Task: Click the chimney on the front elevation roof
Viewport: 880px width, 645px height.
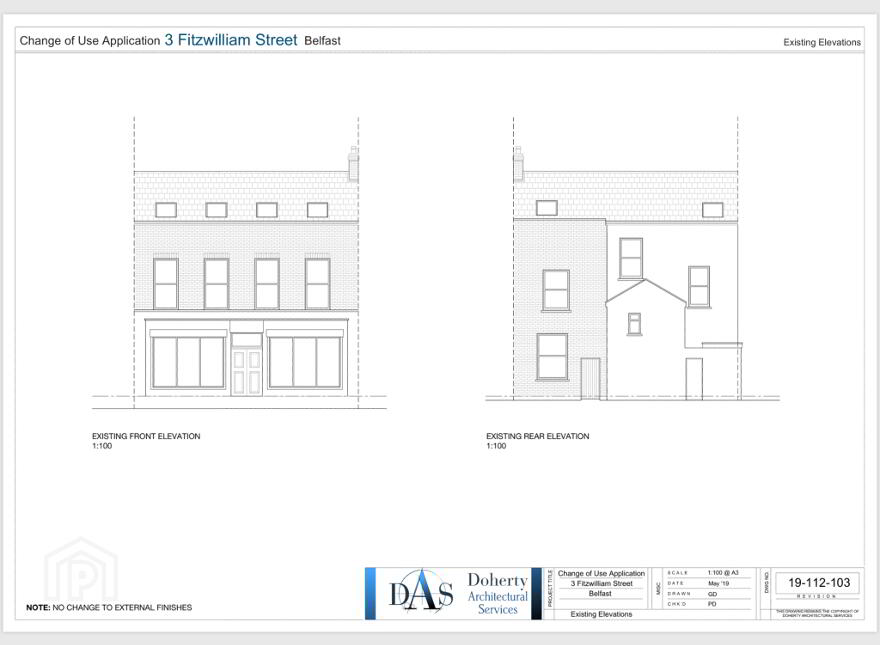Action: (x=354, y=163)
